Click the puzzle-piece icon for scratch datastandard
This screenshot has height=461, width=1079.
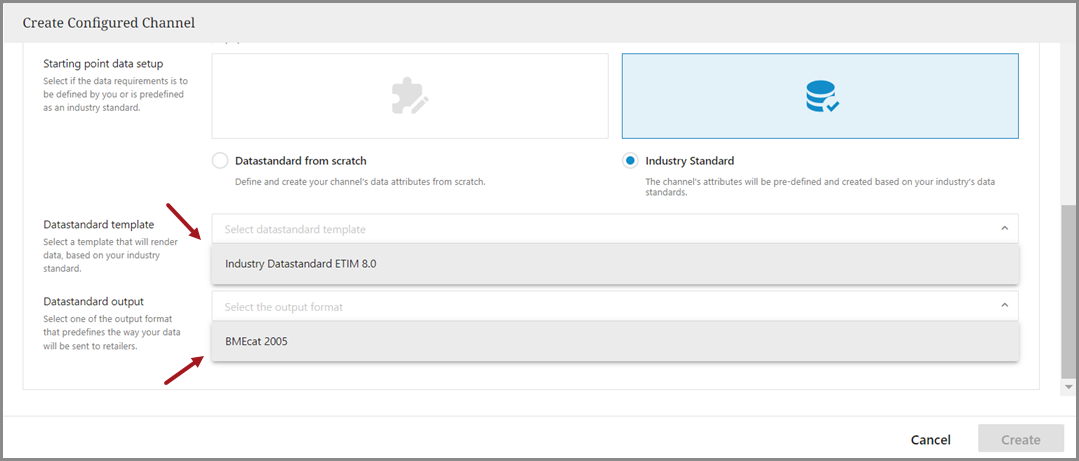click(410, 95)
